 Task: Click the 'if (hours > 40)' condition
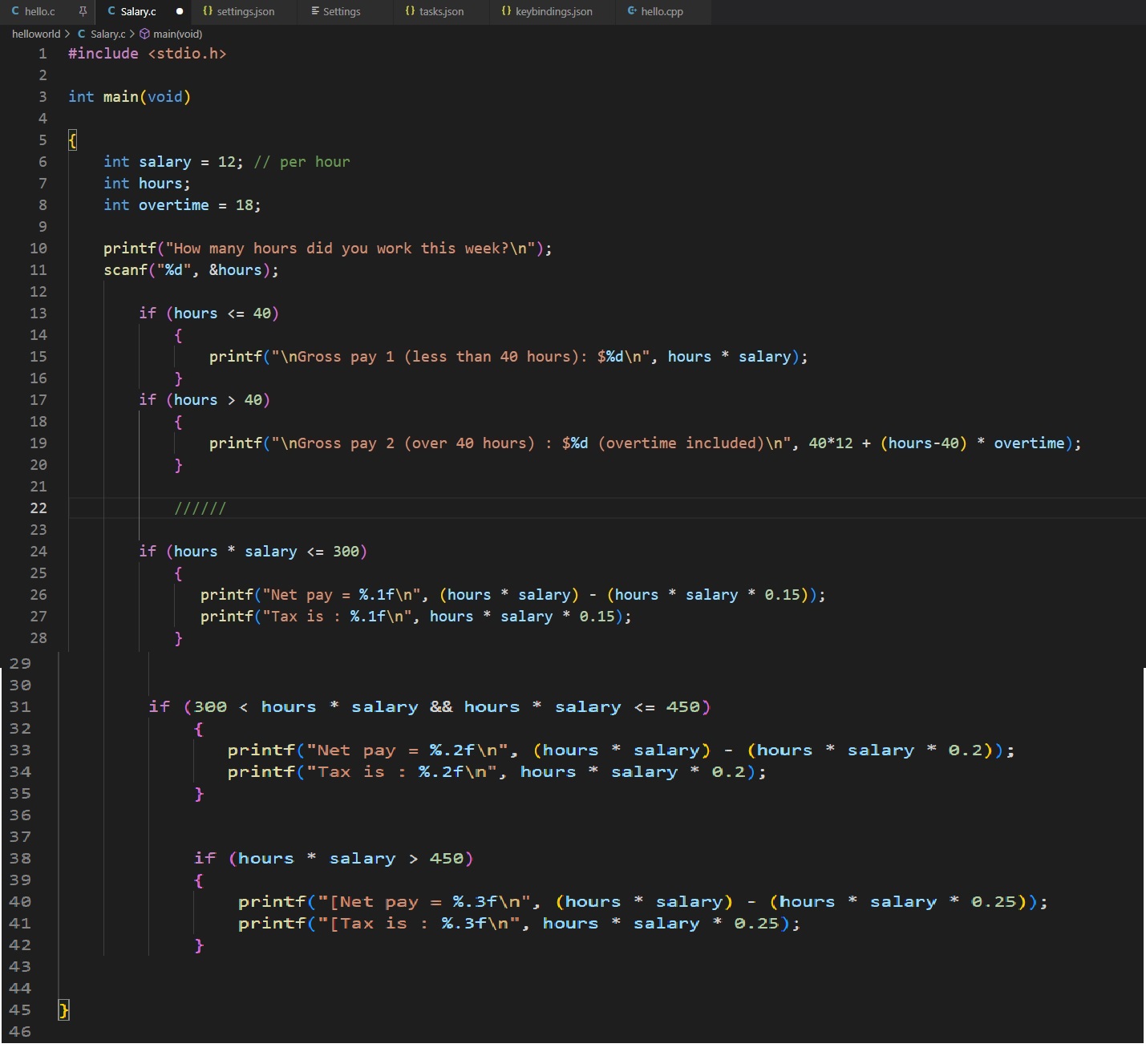coord(204,400)
